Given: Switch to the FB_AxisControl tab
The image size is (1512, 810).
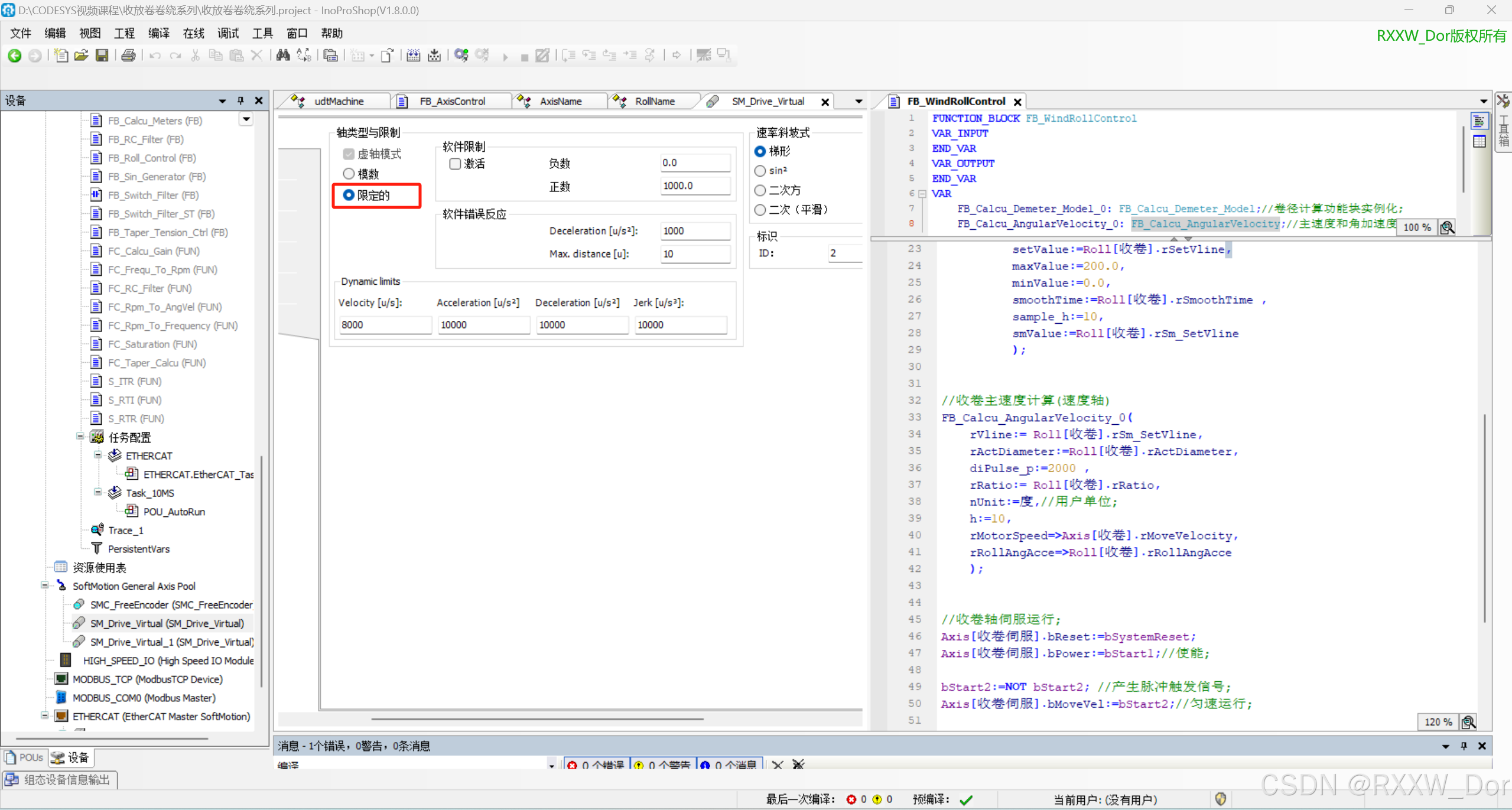Looking at the screenshot, I should pos(452,102).
